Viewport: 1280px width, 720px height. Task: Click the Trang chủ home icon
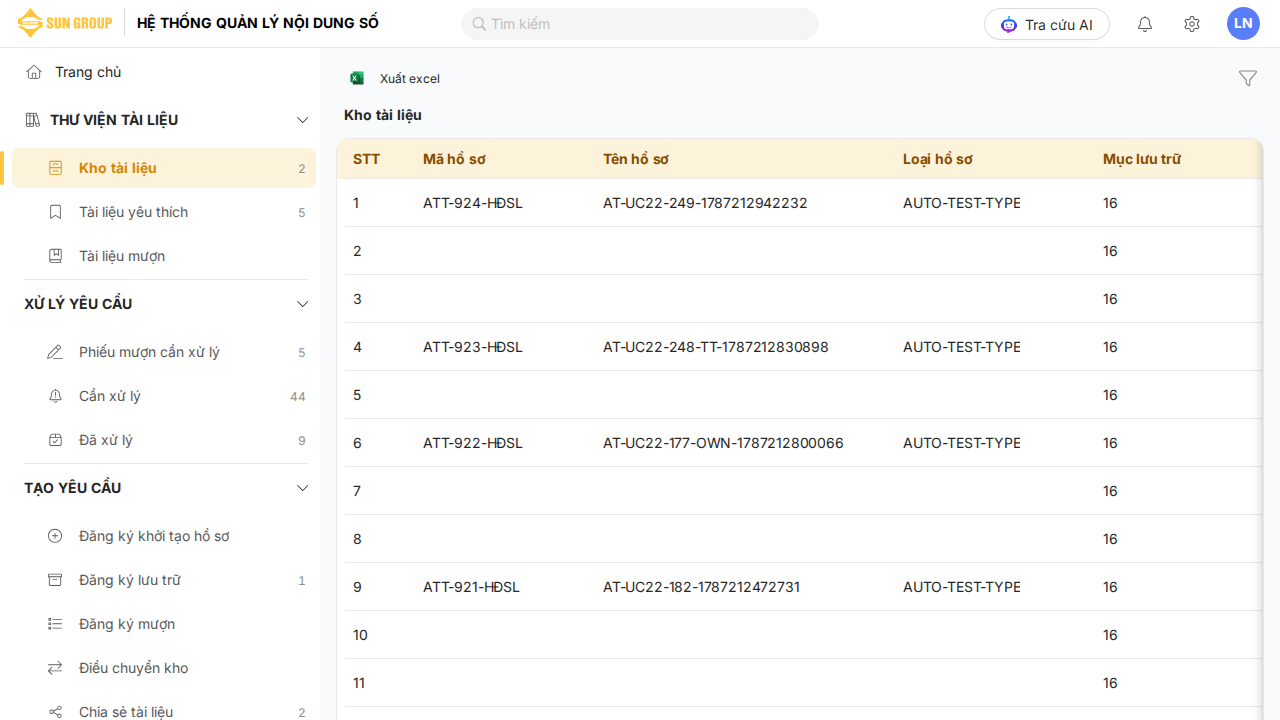(34, 72)
